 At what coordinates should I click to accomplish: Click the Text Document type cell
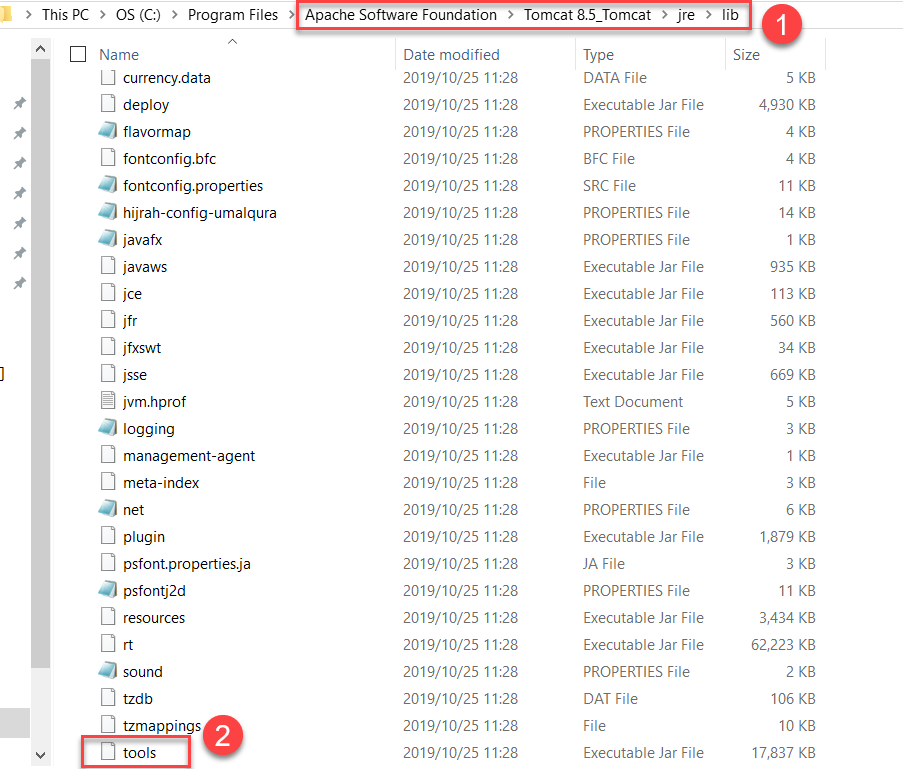tap(632, 401)
